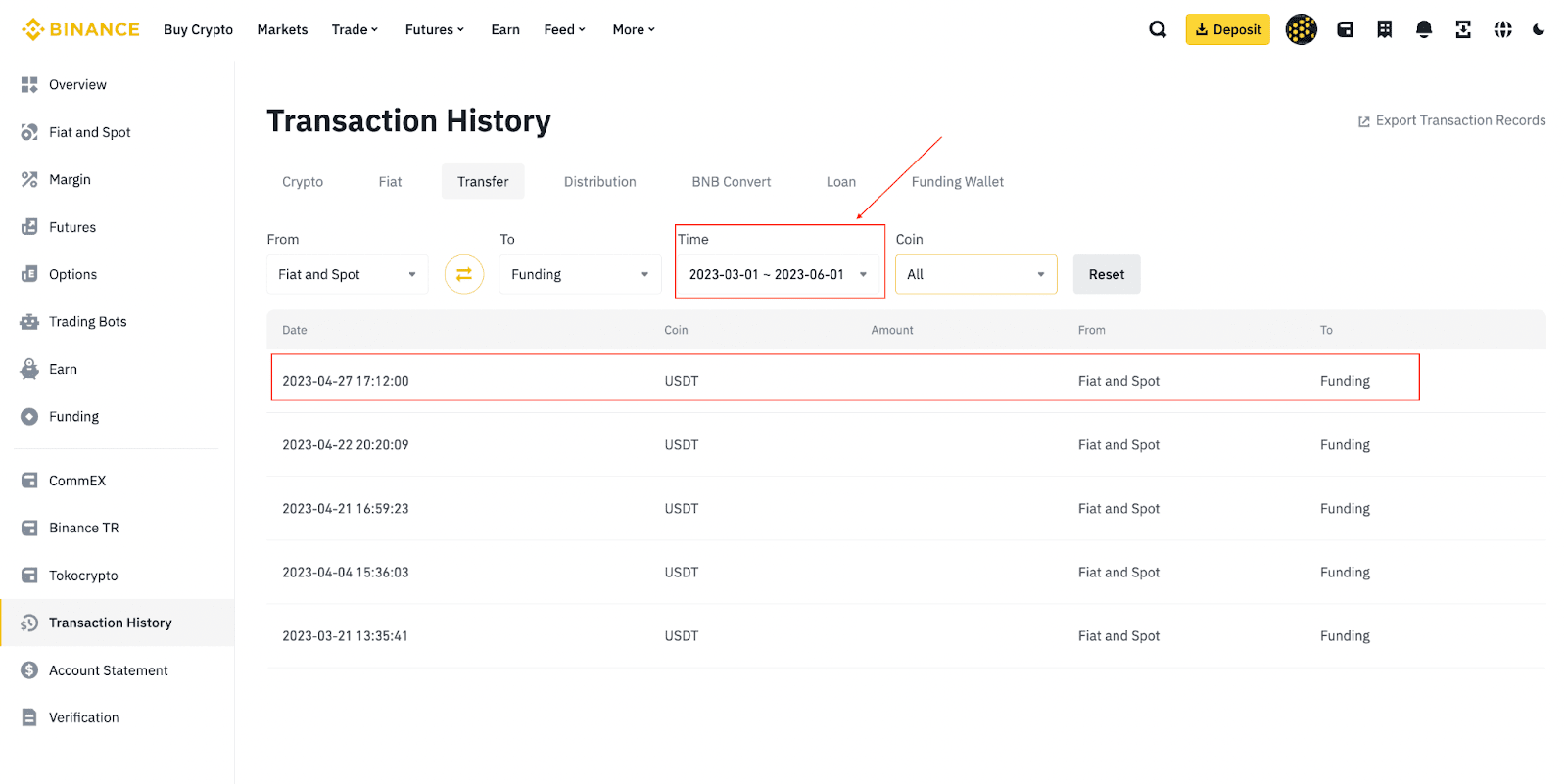Open the Time date range dropdown
Viewport: 1567px width, 784px height.
point(778,274)
